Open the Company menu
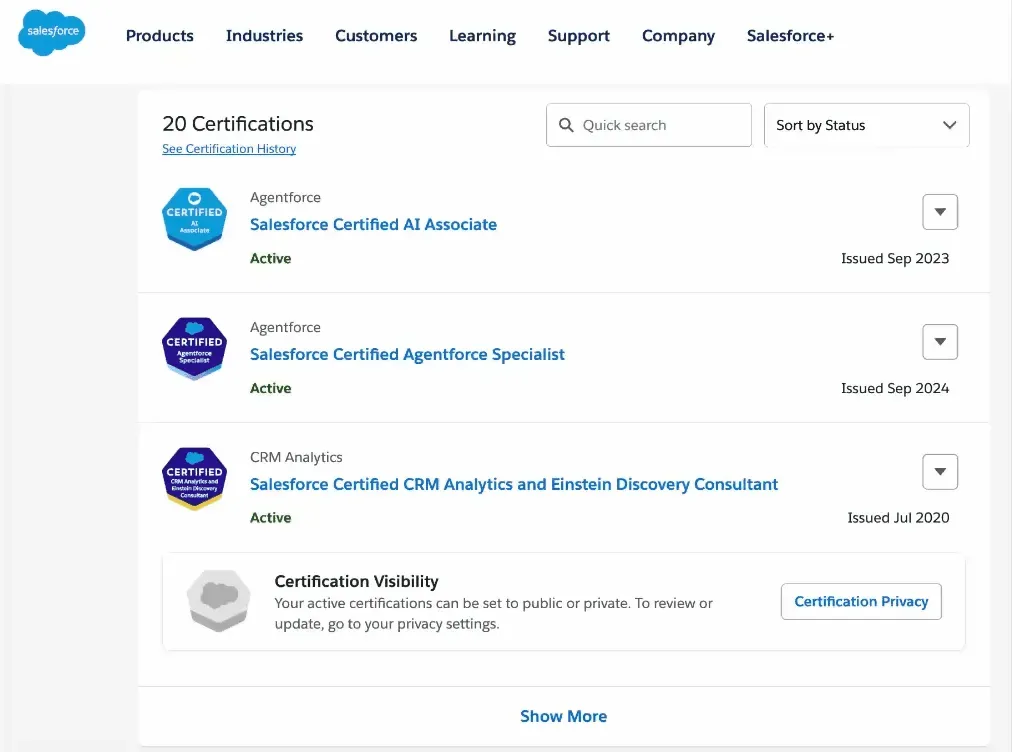The width and height of the screenshot is (1012, 752). pos(678,36)
